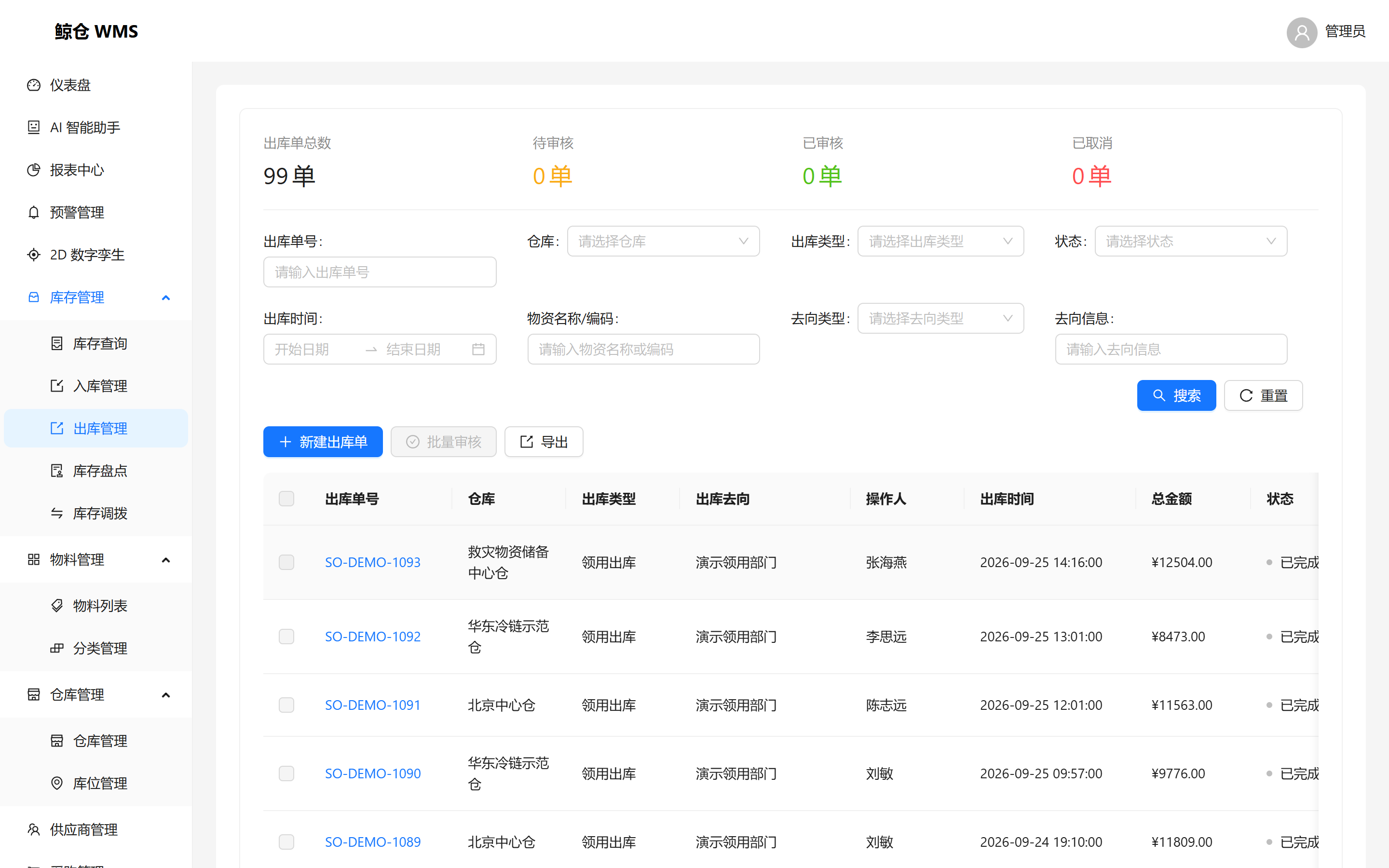
Task: Click the 库存盘点 audit icon
Action: [57, 471]
